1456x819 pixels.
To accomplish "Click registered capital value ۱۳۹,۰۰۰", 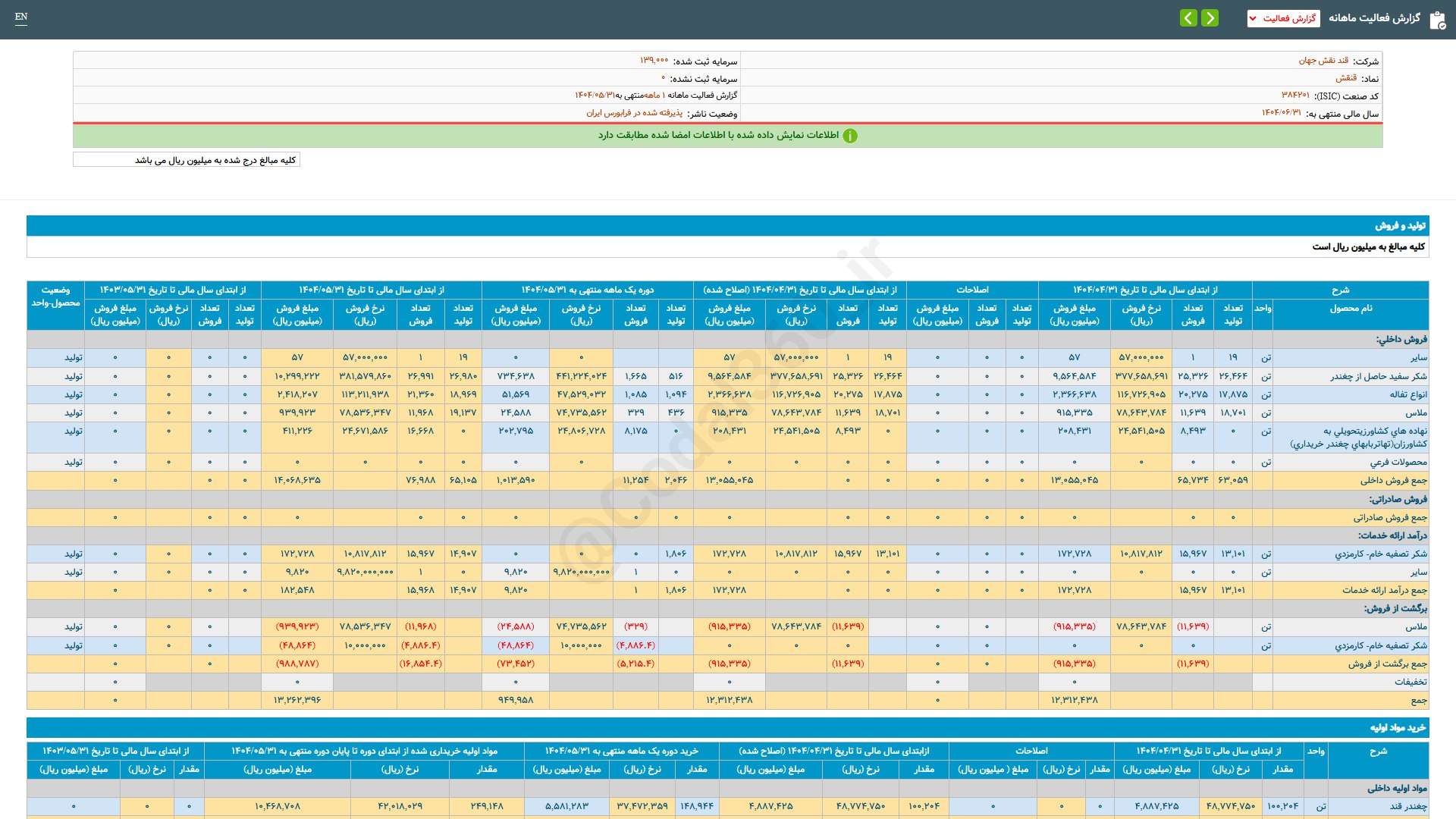I will point(654,61).
